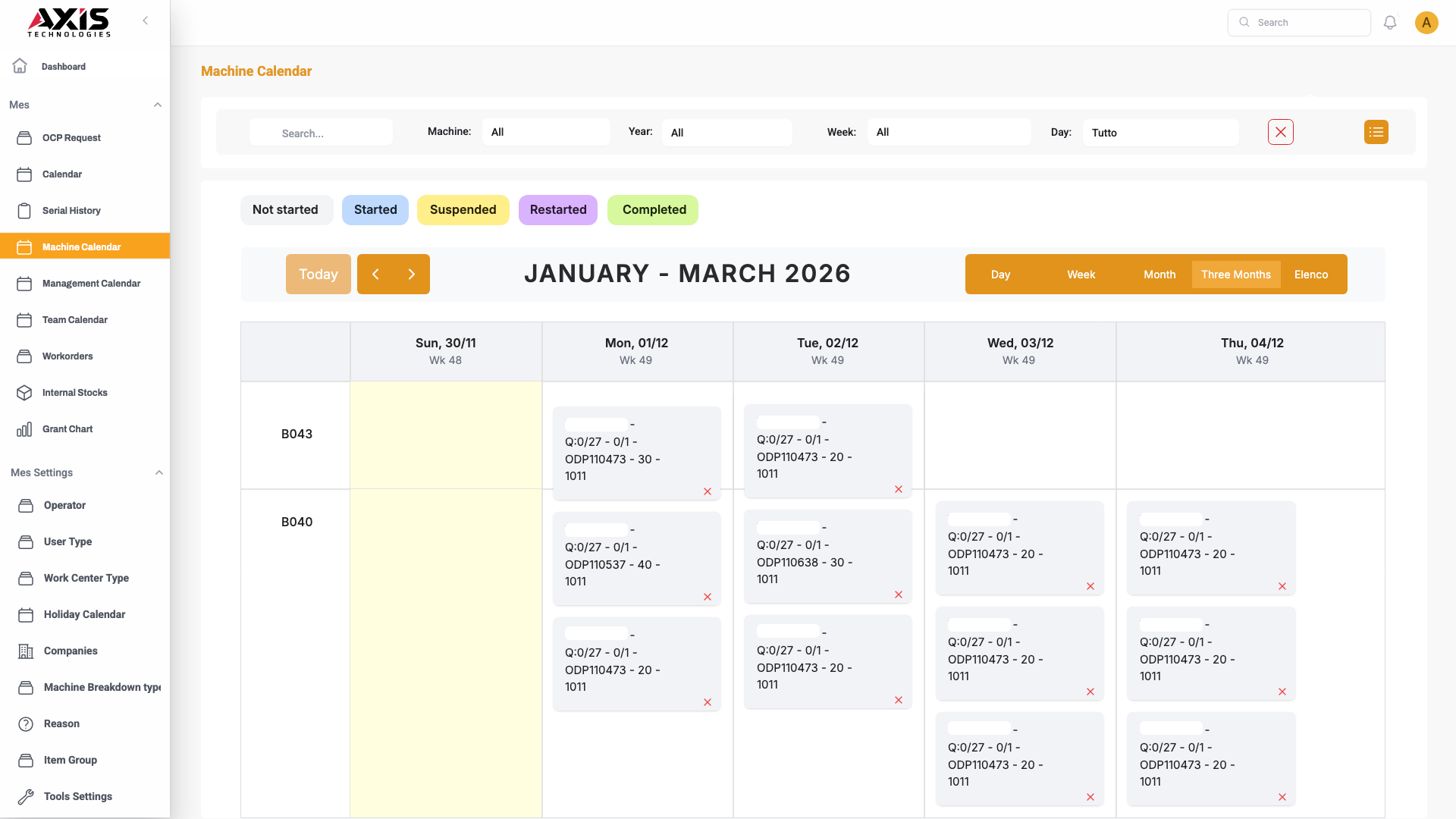Toggle the Completed status filter
The height and width of the screenshot is (819, 1456).
(x=653, y=210)
